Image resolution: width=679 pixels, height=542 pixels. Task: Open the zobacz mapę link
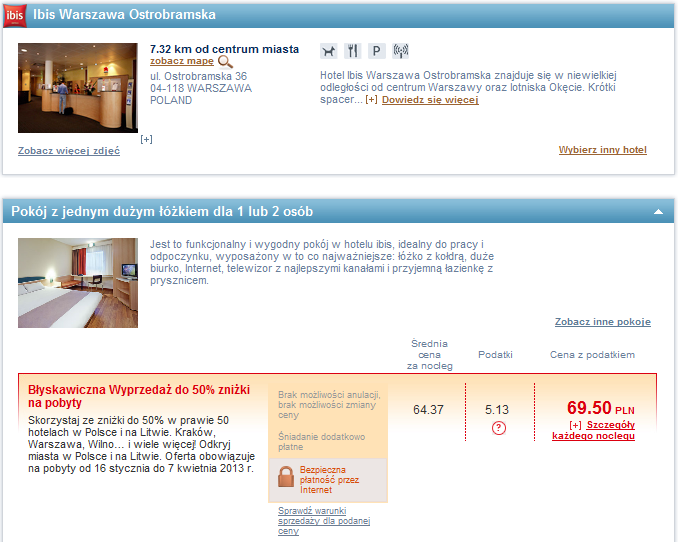(x=182, y=61)
